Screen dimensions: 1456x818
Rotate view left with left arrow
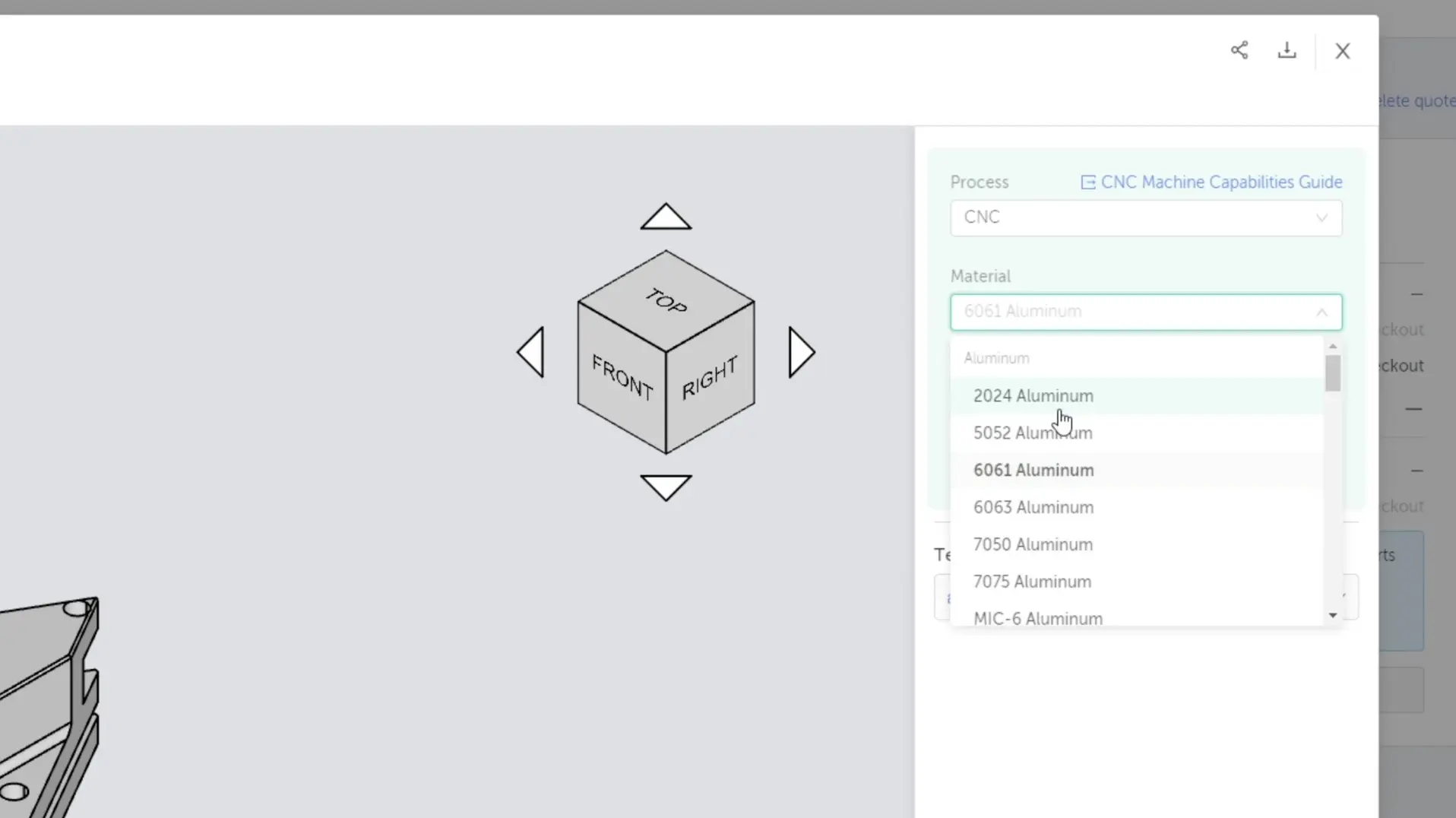pos(531,352)
